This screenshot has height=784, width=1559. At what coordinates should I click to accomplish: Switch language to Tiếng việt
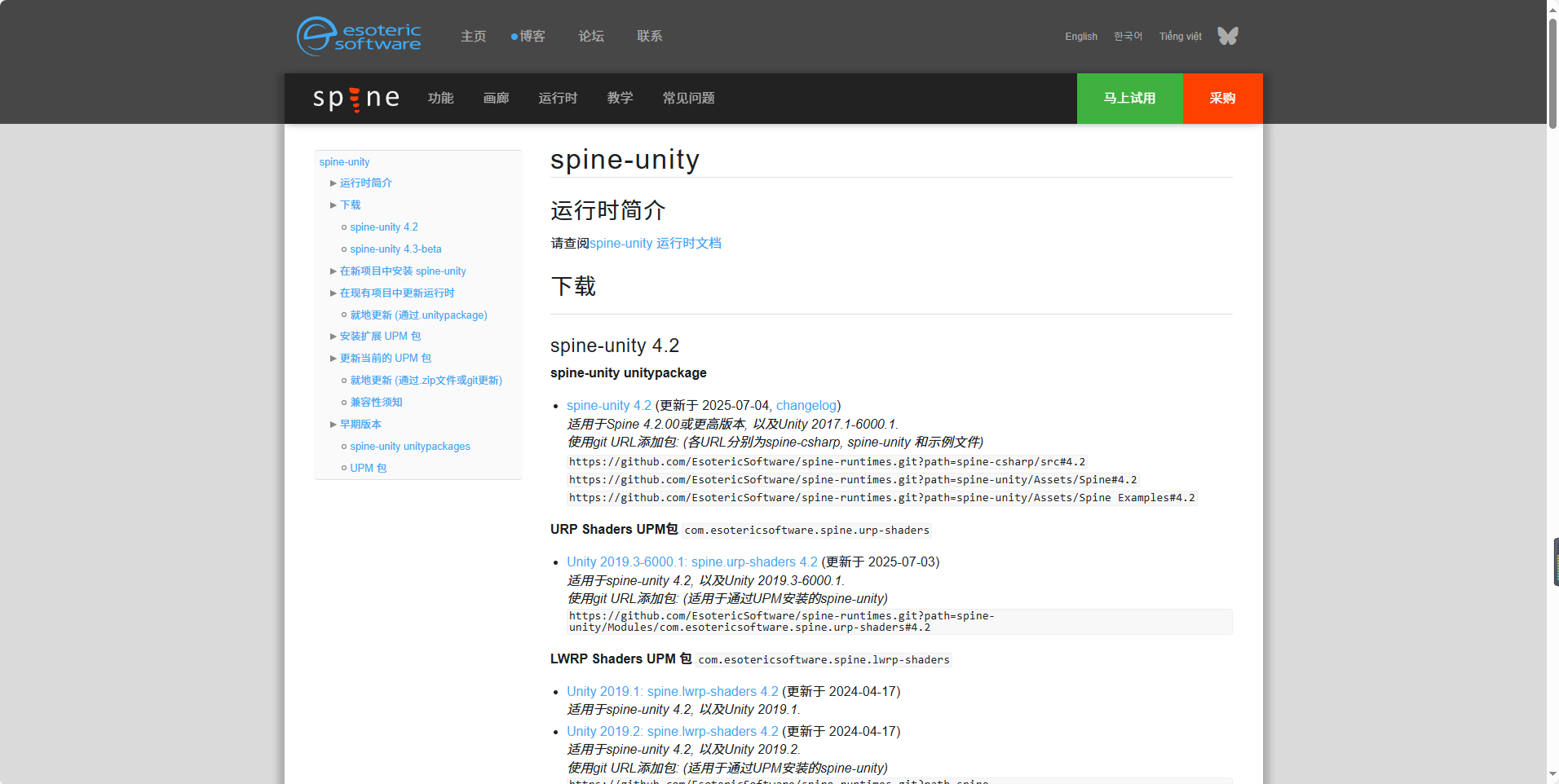click(x=1181, y=37)
